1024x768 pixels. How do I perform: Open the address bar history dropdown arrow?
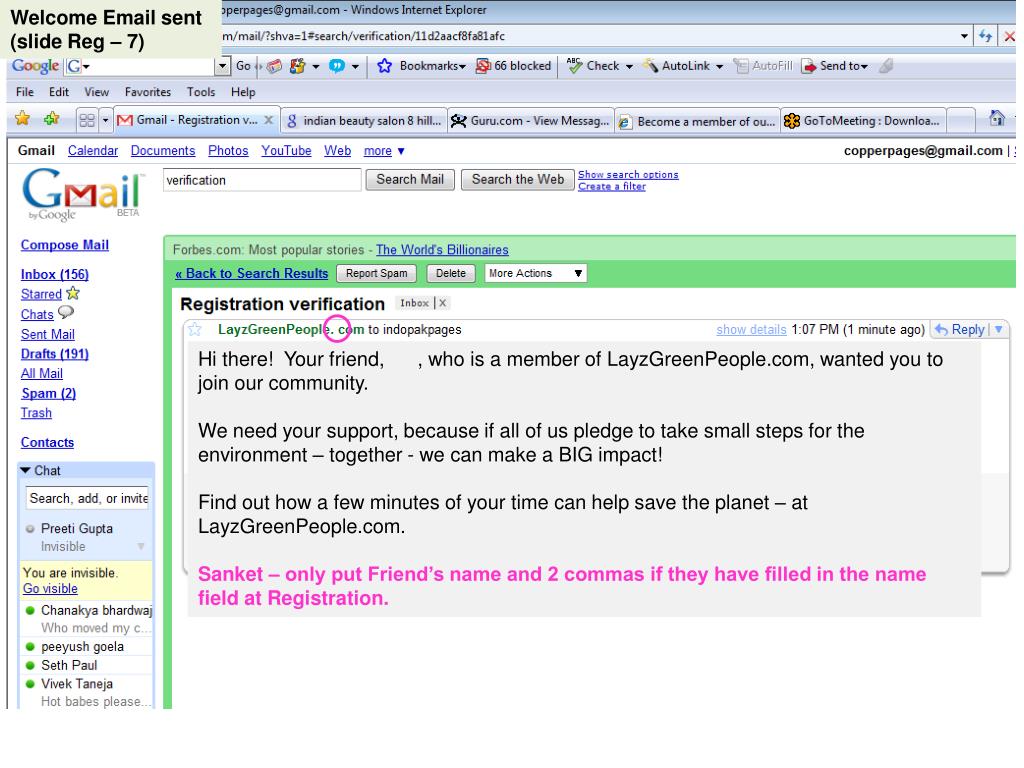964,37
